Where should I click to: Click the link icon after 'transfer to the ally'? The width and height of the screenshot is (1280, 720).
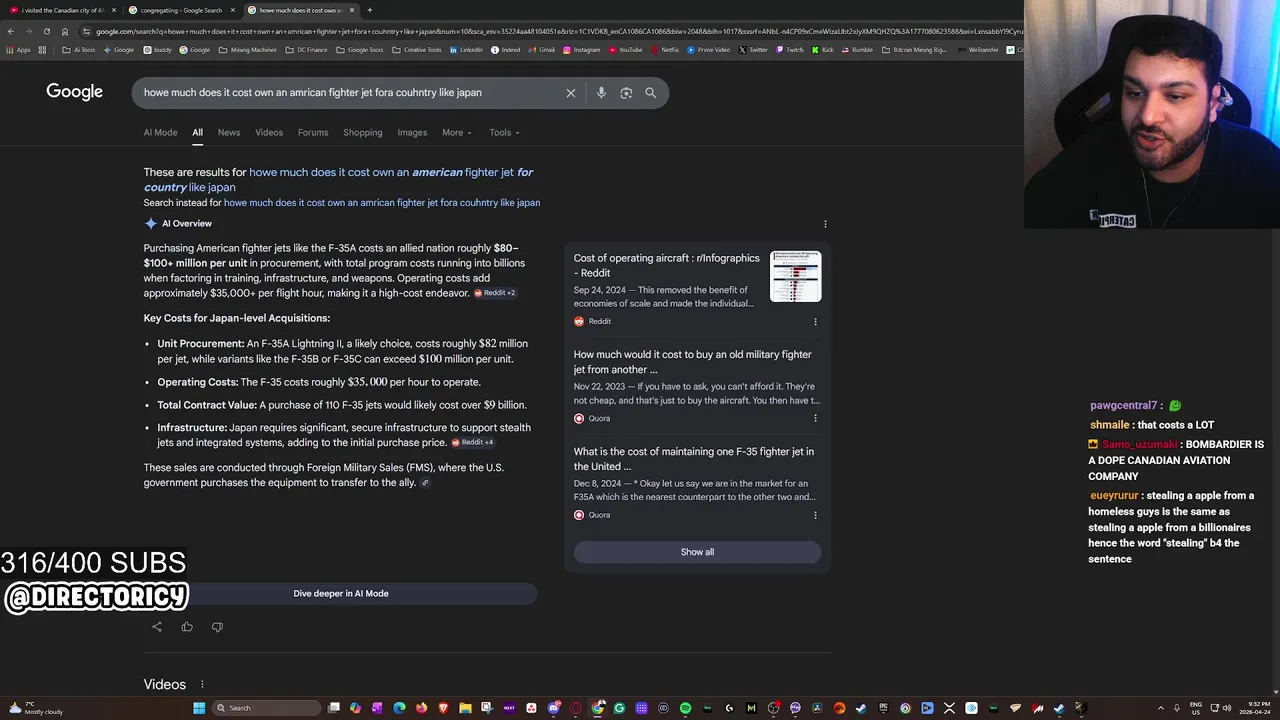(425, 483)
